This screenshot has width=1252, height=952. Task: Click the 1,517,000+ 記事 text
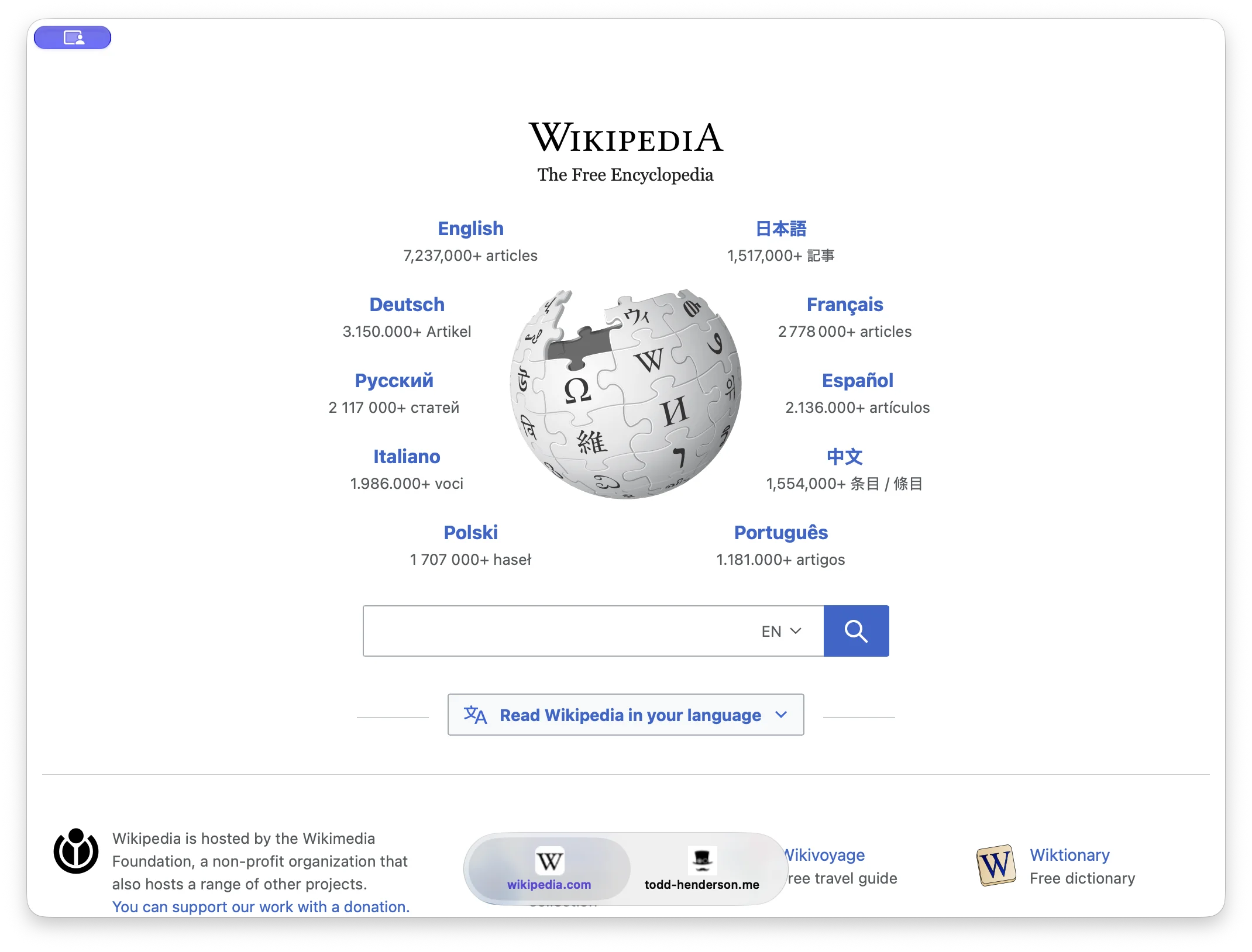click(x=781, y=256)
